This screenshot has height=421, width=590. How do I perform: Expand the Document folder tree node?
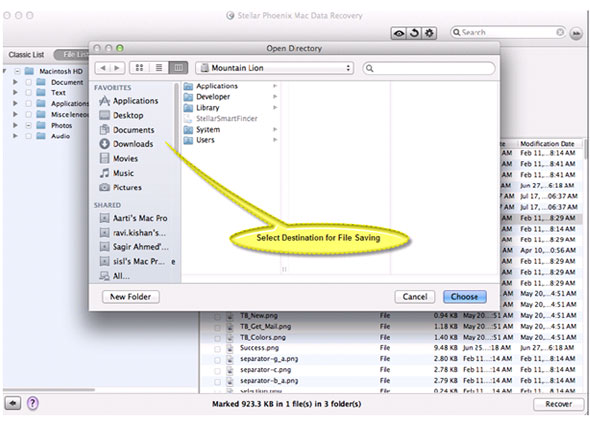15,82
